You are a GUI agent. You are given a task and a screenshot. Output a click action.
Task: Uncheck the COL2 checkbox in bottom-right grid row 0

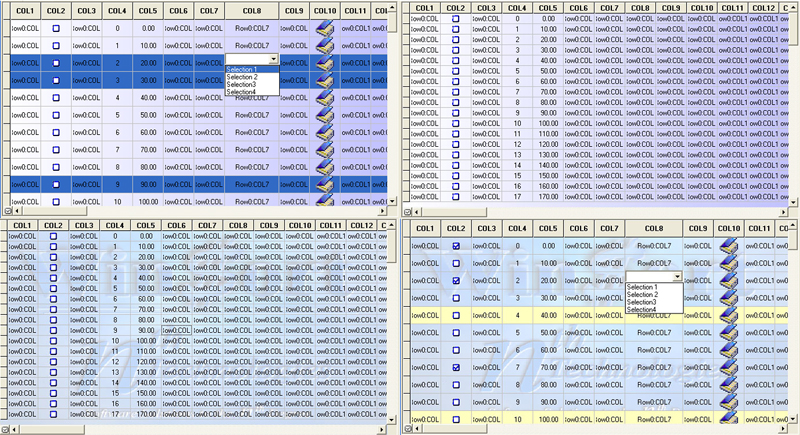[456, 245]
